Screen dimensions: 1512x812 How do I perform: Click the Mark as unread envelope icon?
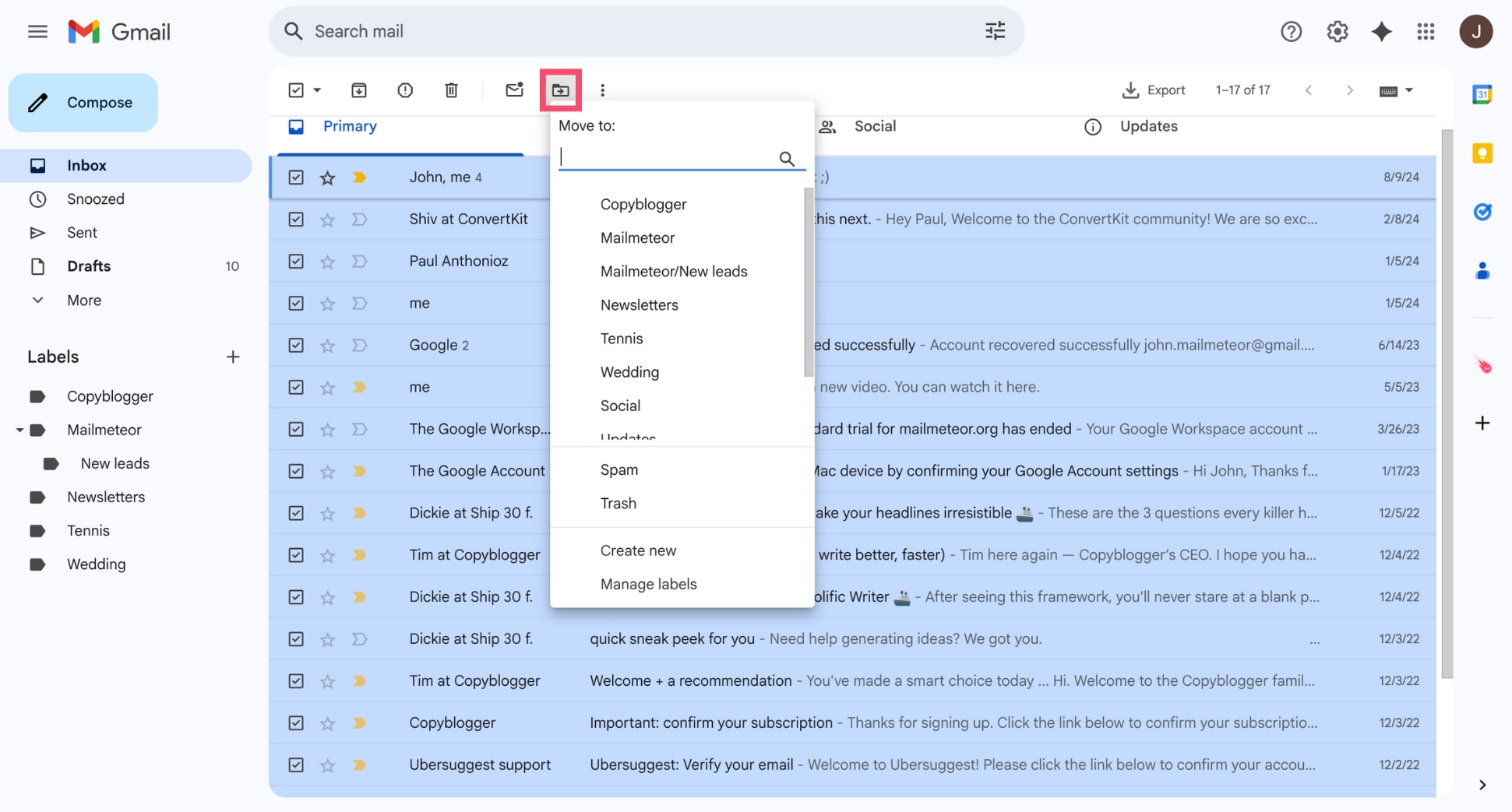click(x=514, y=90)
